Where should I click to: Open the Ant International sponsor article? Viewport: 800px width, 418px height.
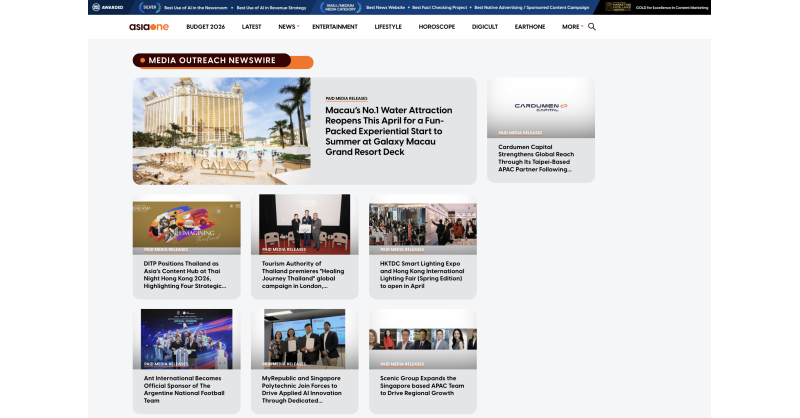[186, 389]
